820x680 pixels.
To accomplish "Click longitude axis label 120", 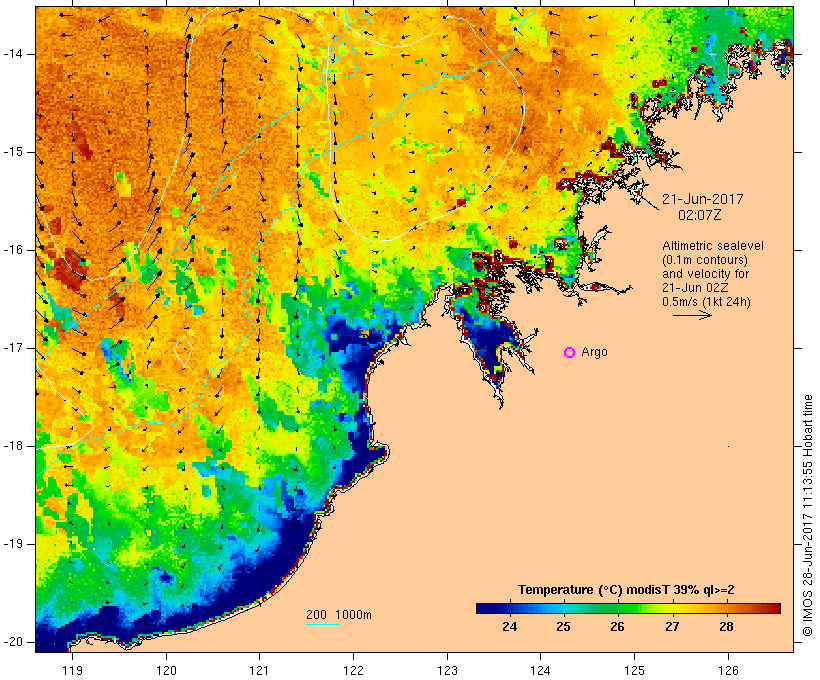I will click(166, 671).
